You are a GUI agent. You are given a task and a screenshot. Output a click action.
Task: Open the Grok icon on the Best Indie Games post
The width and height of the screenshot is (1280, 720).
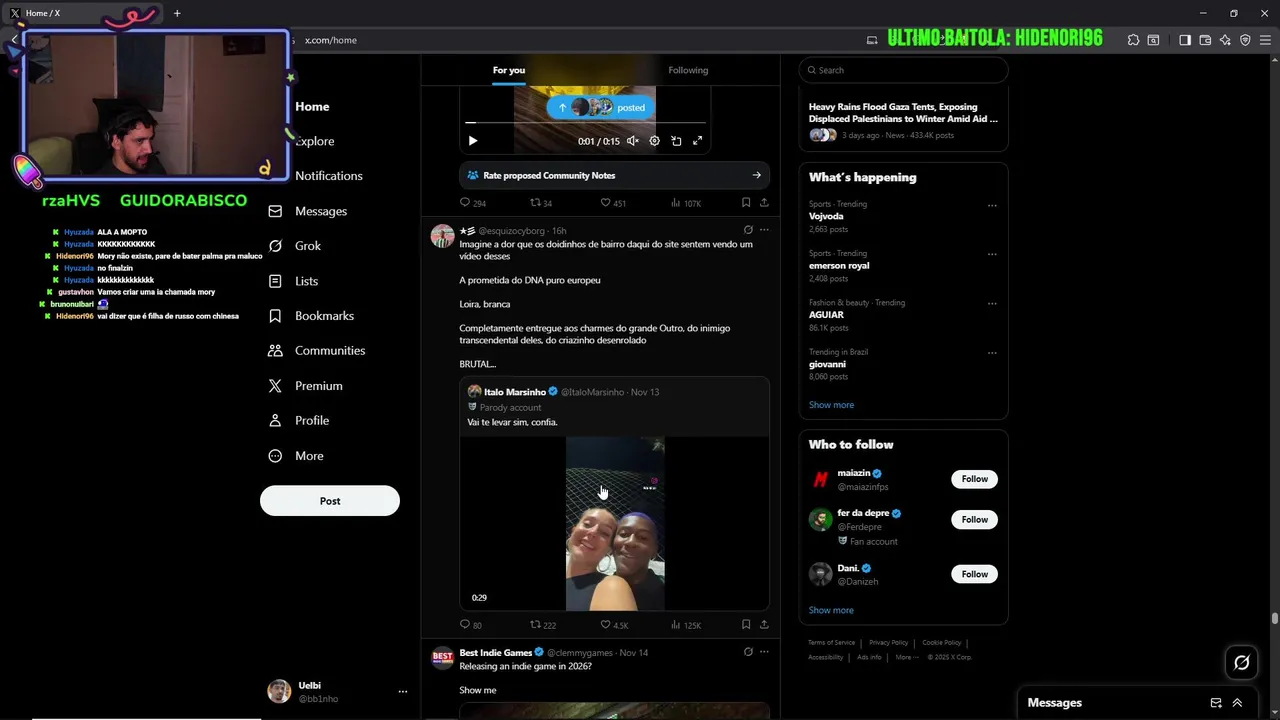(748, 652)
